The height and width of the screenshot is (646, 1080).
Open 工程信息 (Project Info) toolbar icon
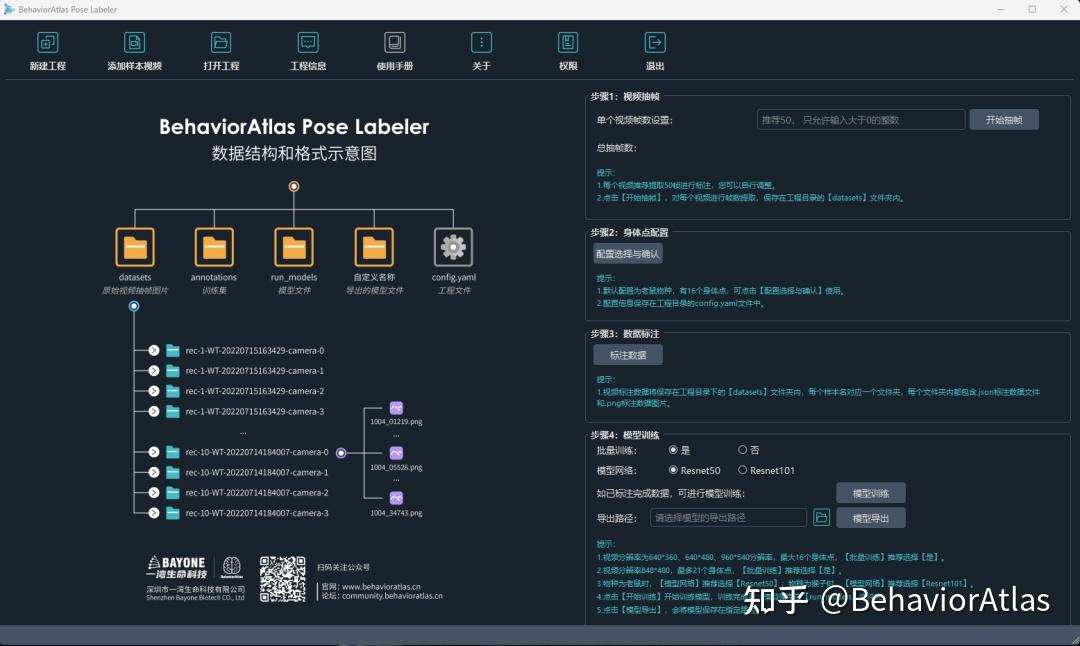pyautogui.click(x=308, y=43)
